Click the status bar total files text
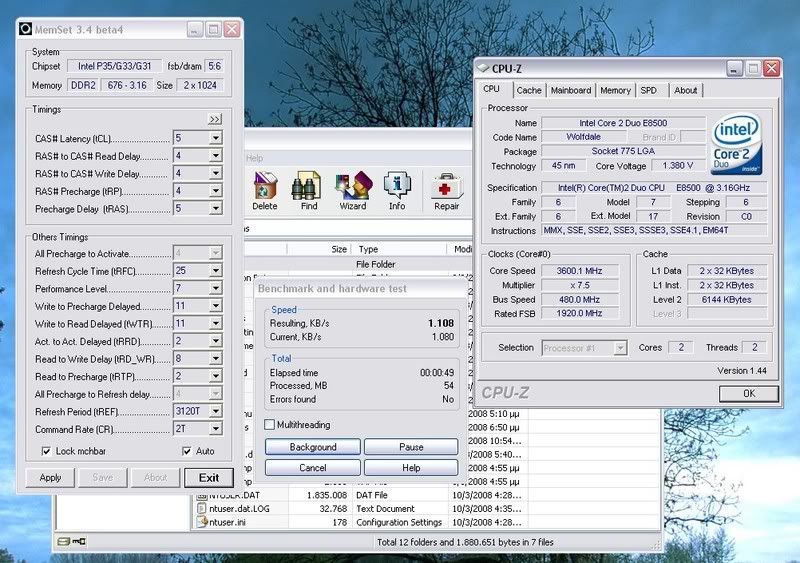 point(465,542)
